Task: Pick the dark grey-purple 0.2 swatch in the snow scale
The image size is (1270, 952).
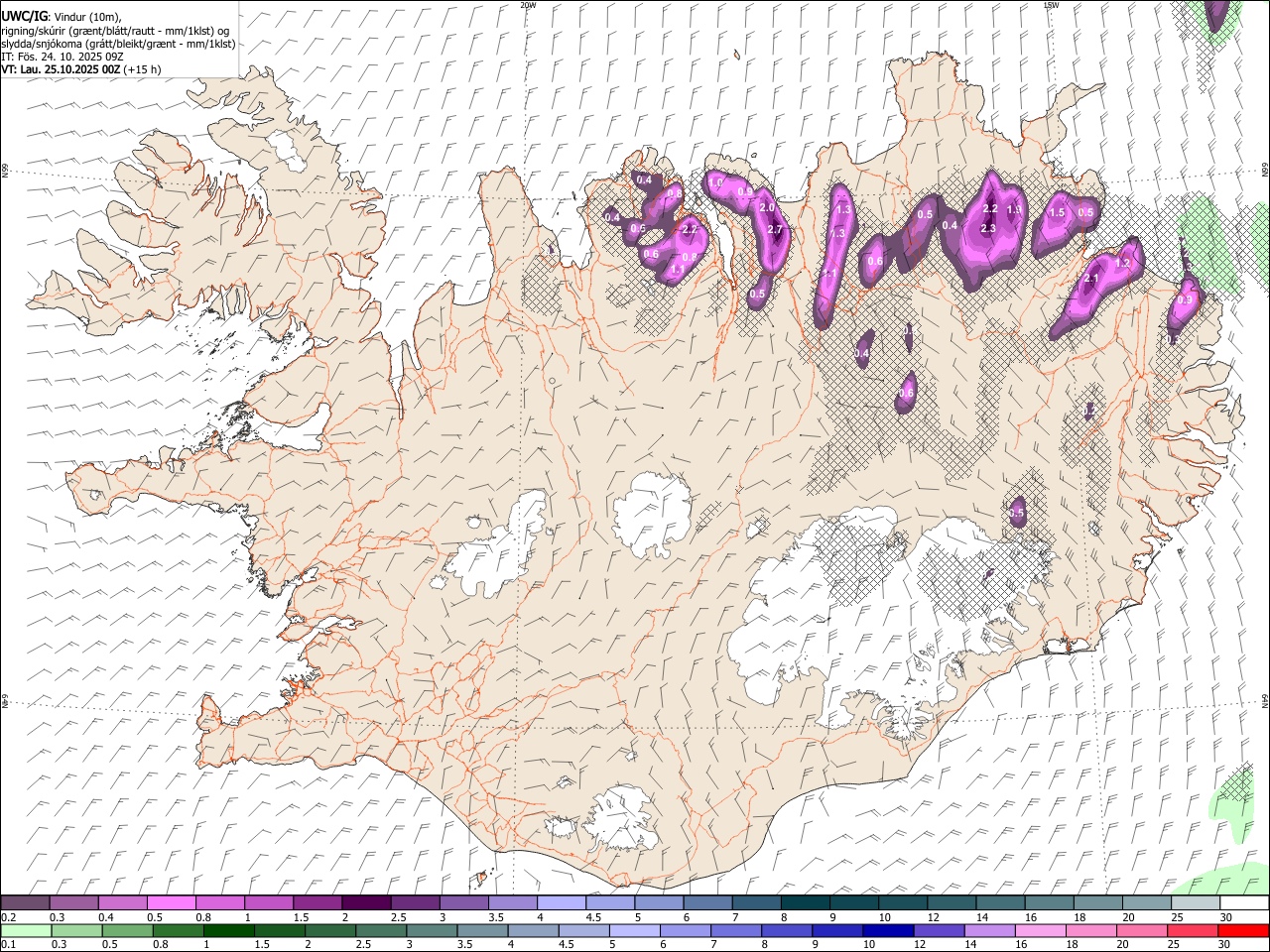Action: (25, 903)
